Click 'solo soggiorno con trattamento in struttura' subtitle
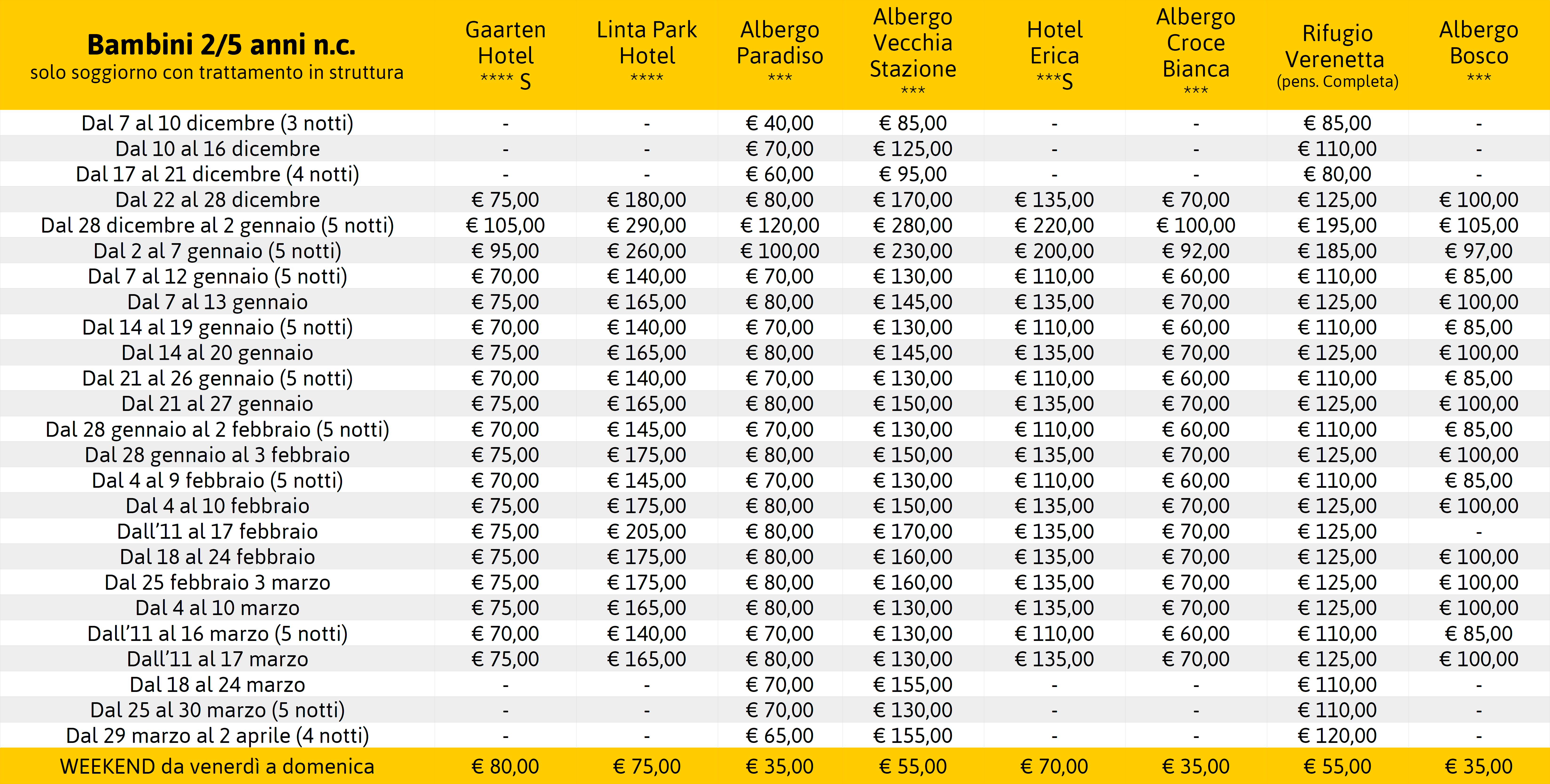The height and width of the screenshot is (784, 1550). tap(217, 73)
